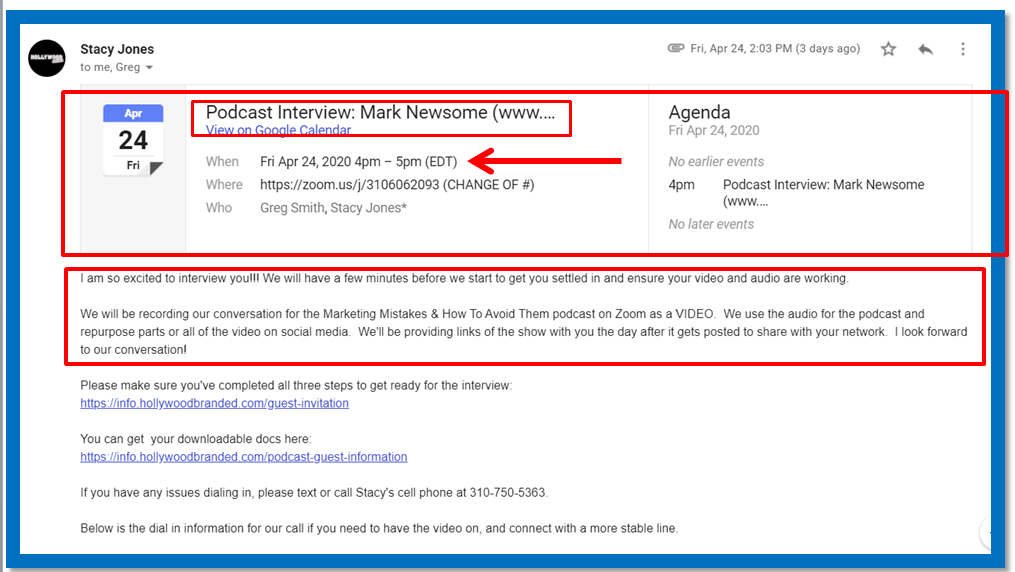Open the 4pm Podcast Interview agenda entry
1015x572 pixels.
pyautogui.click(x=822, y=192)
